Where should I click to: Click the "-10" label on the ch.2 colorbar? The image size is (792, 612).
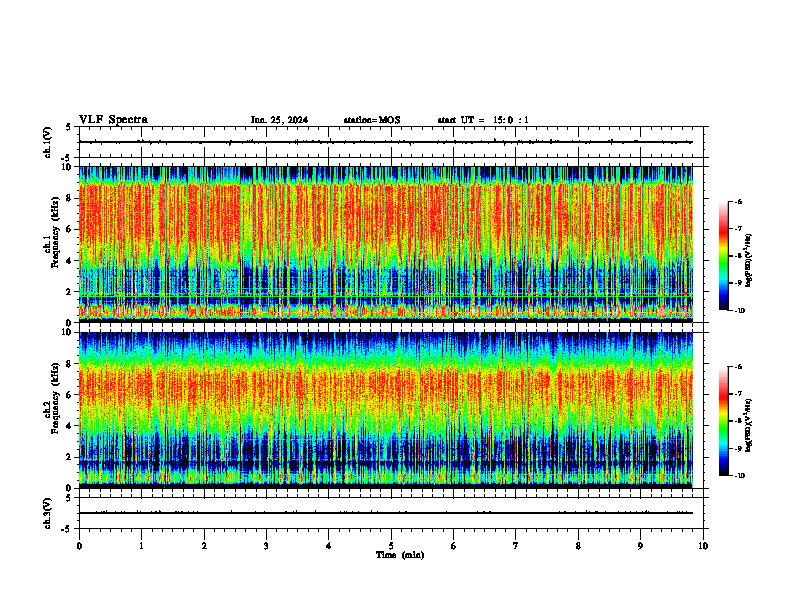click(738, 475)
